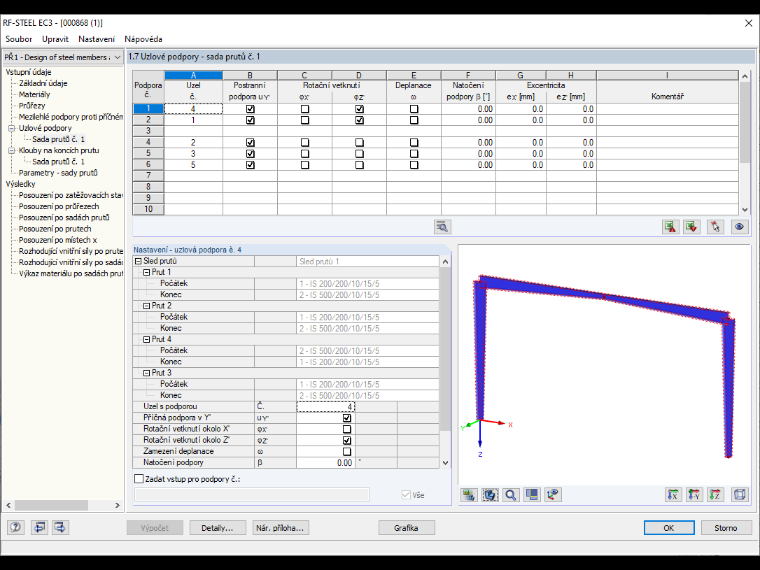Click the magnifier zoom icon below the model
Screen dimensions: 760x570
point(511,495)
